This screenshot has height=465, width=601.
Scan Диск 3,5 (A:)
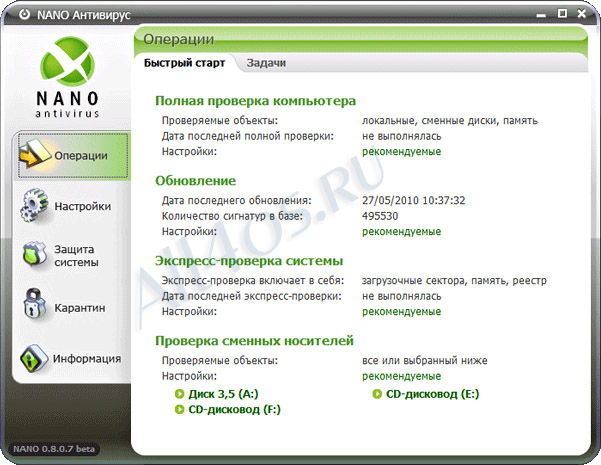click(223, 394)
